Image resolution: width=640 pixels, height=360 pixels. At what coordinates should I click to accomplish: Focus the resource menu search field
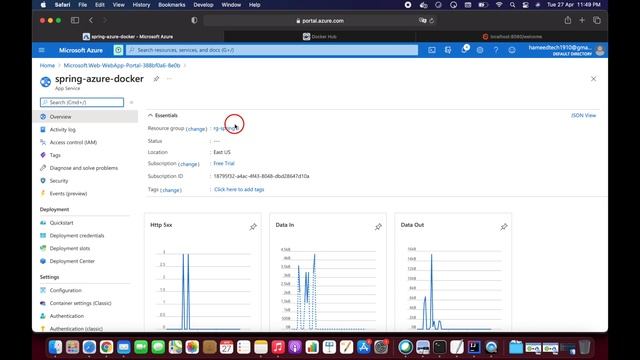click(x=82, y=102)
